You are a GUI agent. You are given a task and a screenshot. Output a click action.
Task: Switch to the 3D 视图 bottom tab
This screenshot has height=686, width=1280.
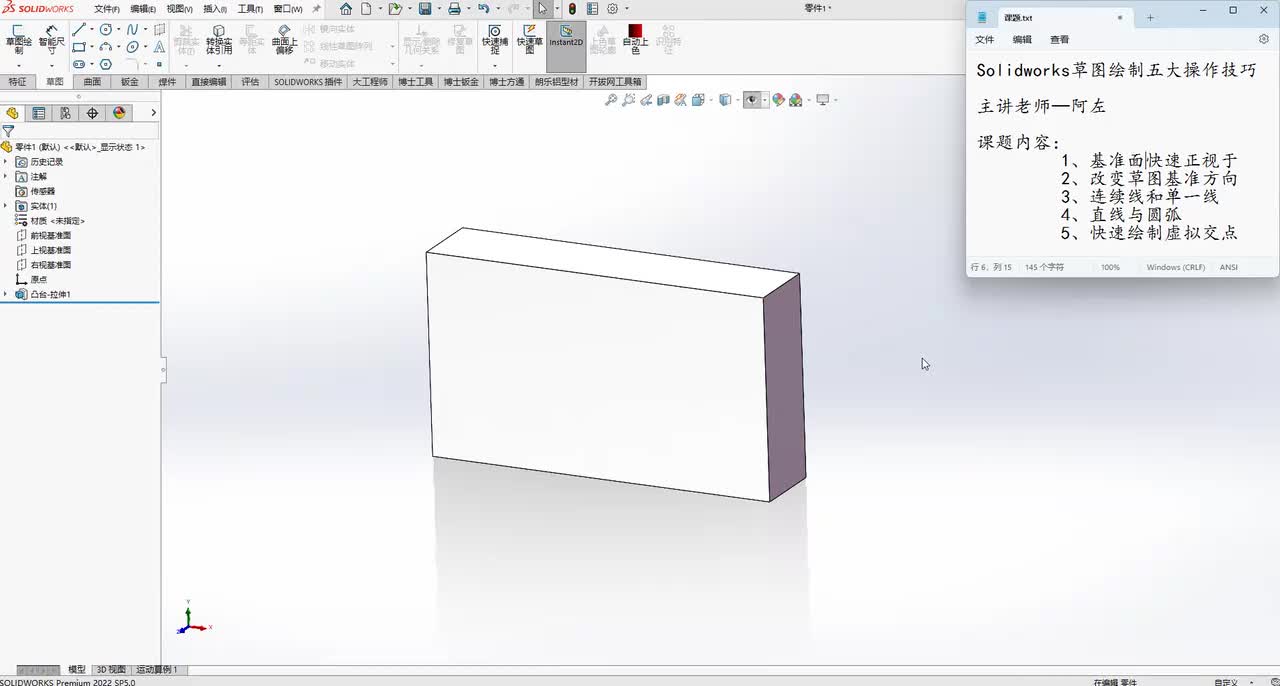(111, 670)
